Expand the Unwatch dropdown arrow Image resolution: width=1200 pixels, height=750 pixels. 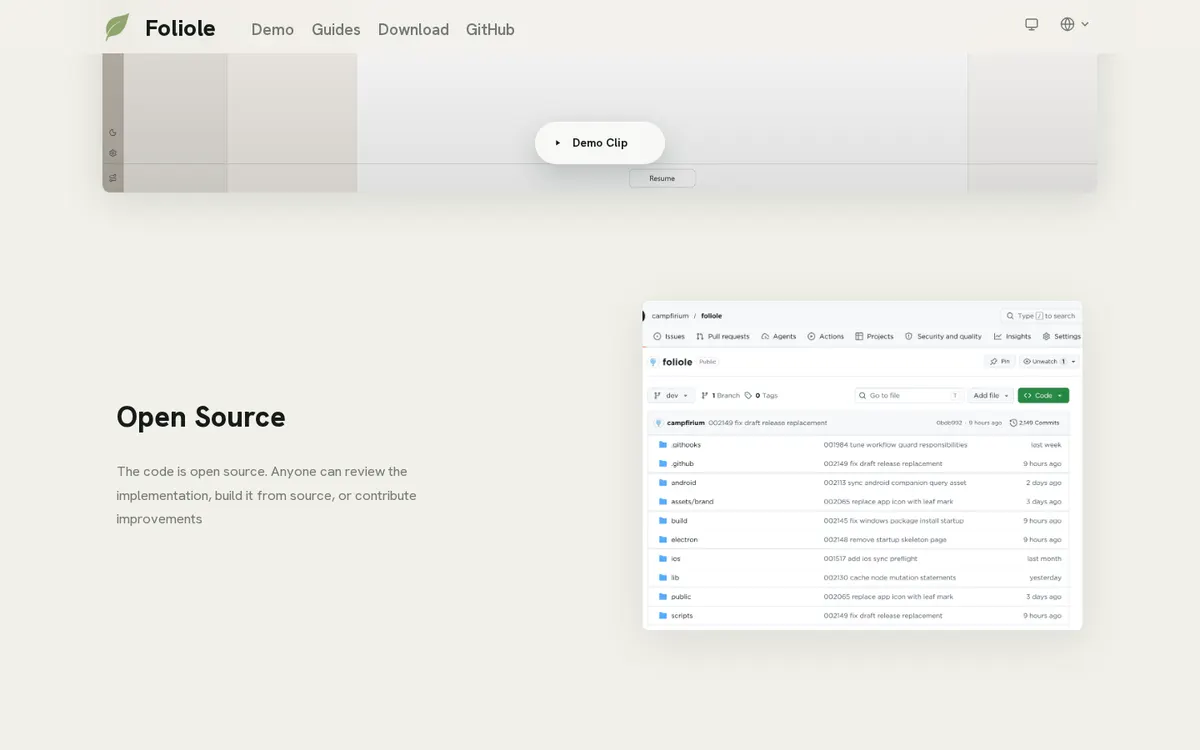(x=1074, y=361)
